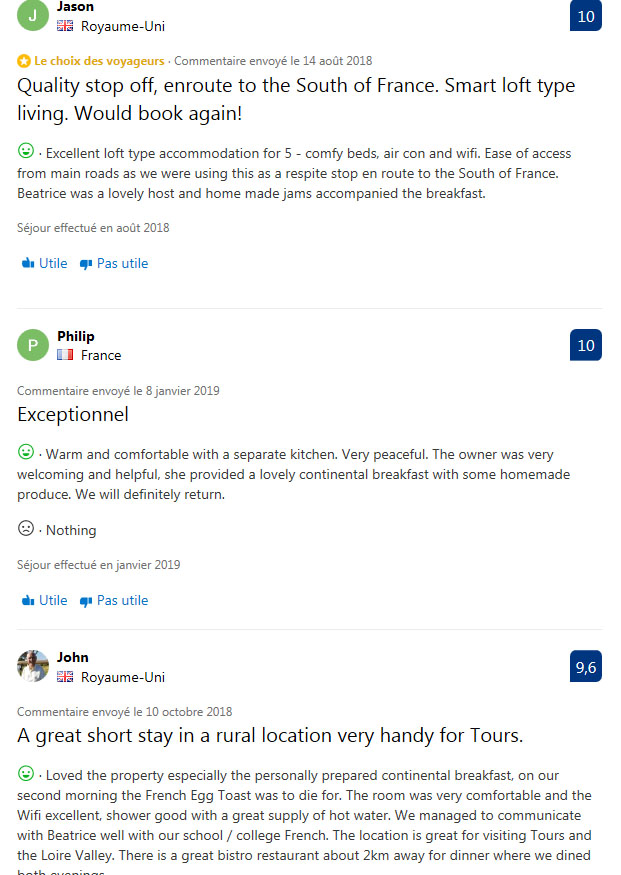Mark Jason's review as Utile

[x=45, y=264]
